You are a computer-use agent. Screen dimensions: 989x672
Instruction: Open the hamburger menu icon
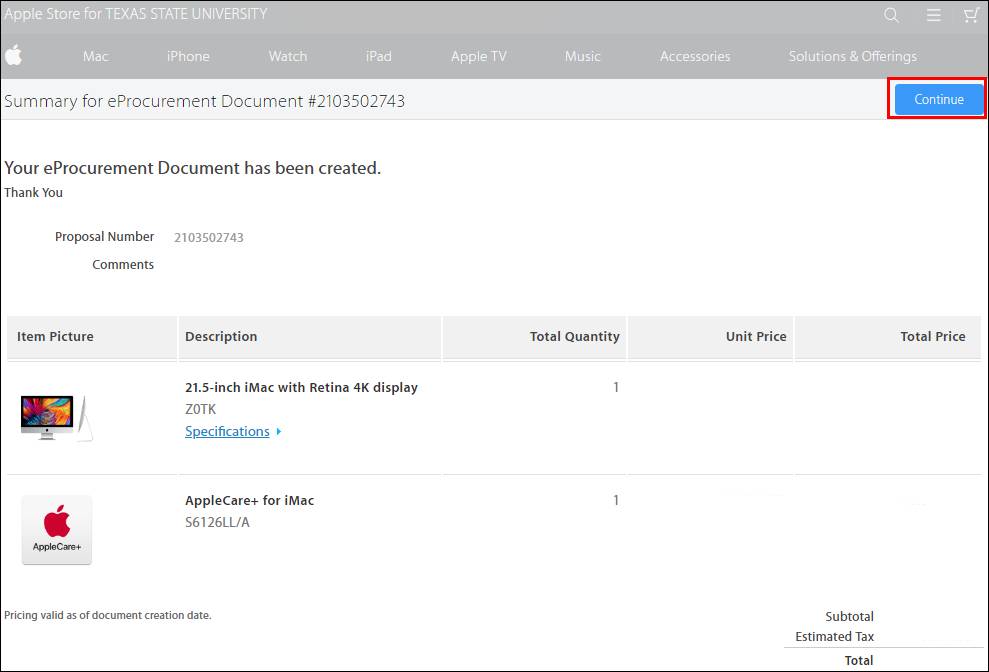tap(933, 15)
